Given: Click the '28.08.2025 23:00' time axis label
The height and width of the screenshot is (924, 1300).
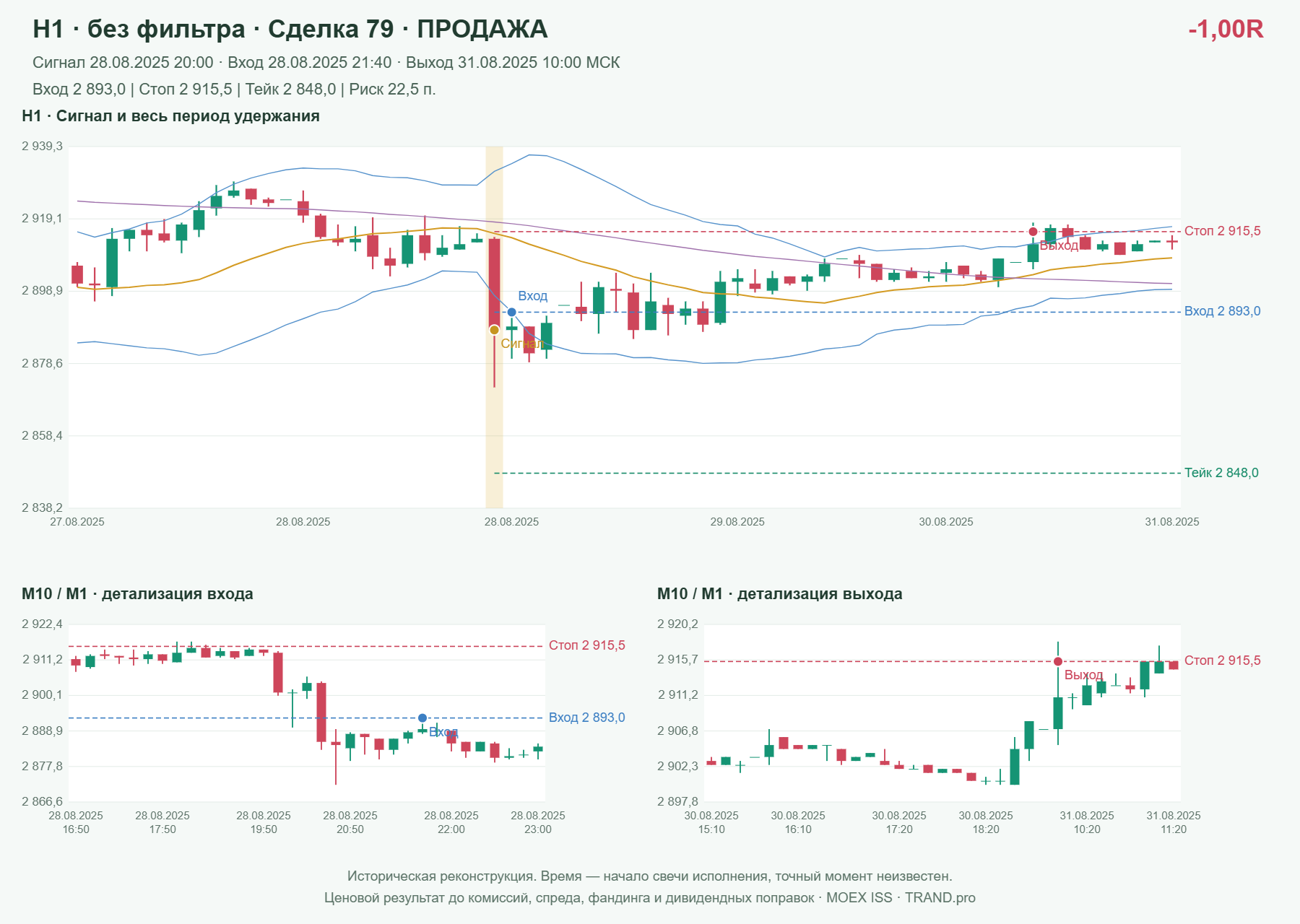Looking at the screenshot, I should tap(538, 822).
